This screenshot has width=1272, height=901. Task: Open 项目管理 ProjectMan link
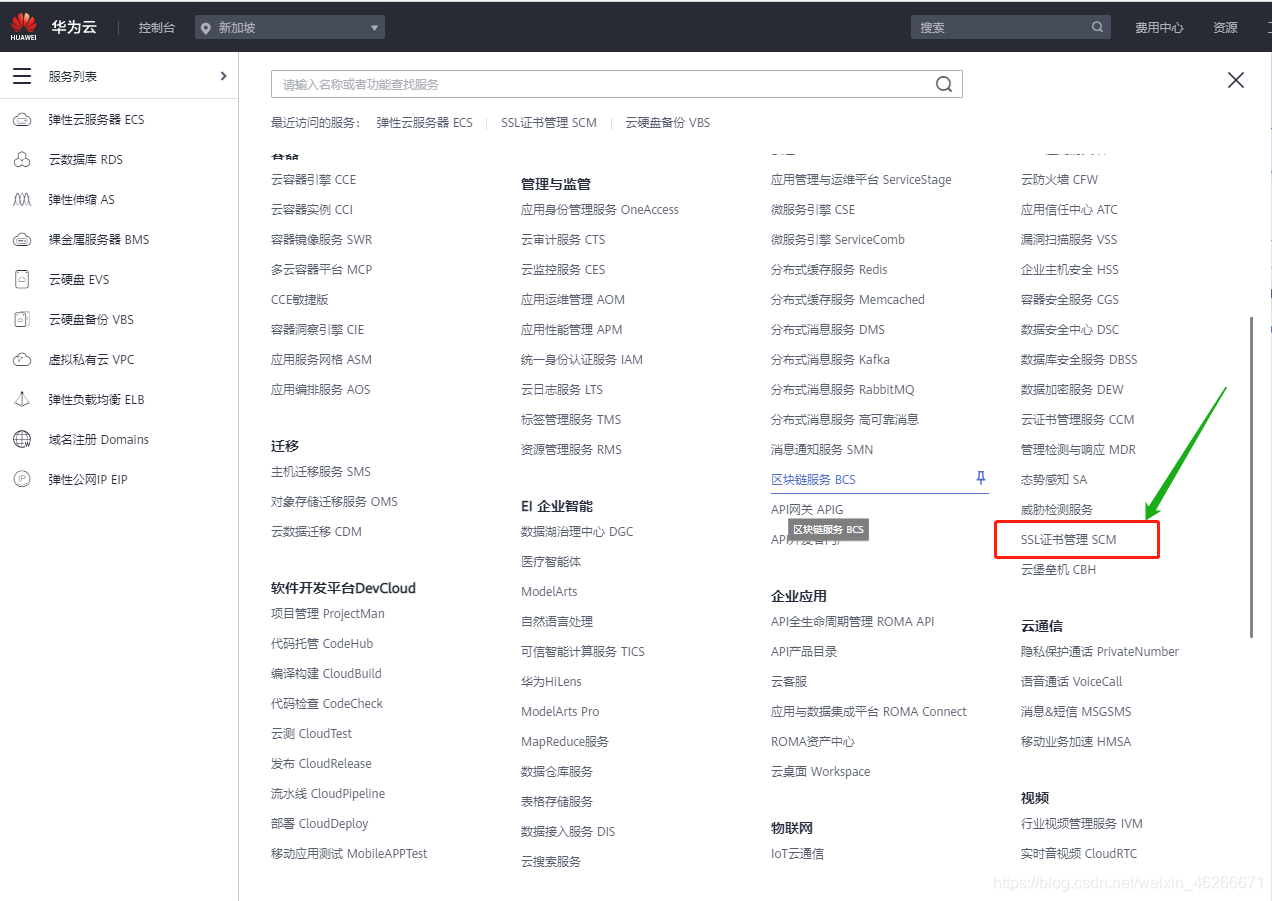[x=328, y=614]
